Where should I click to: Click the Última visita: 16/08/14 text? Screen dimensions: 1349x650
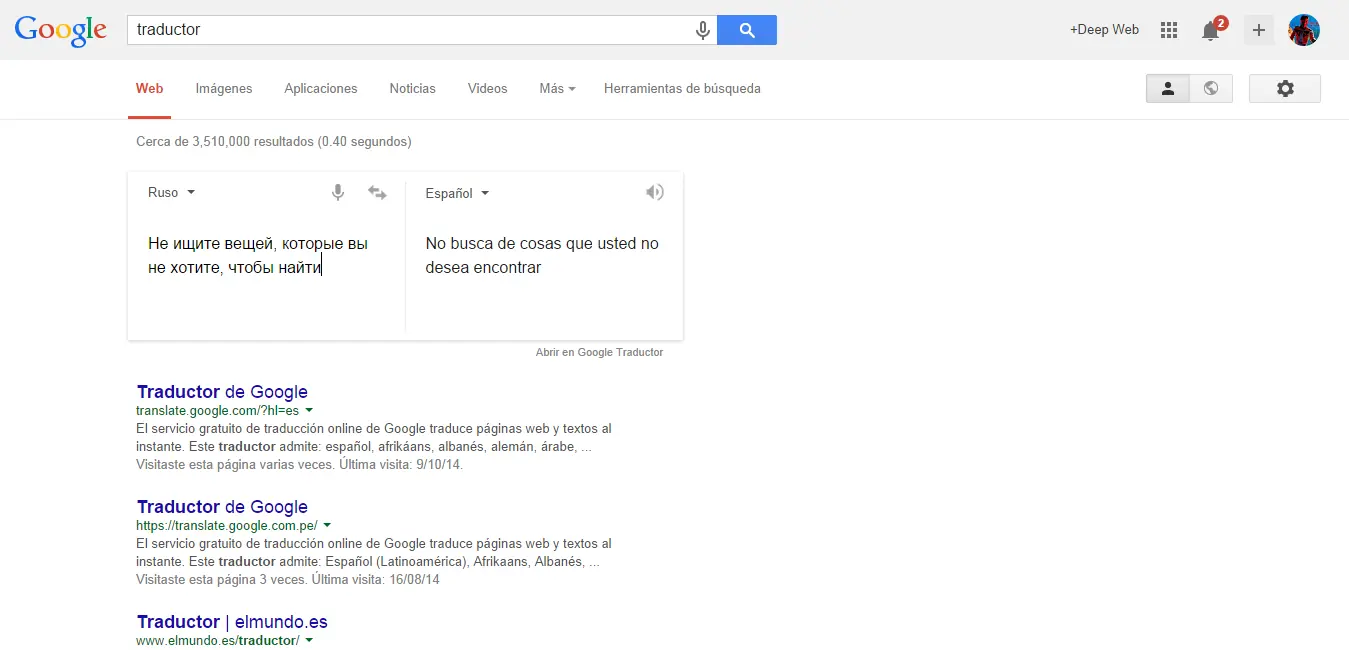coord(376,579)
